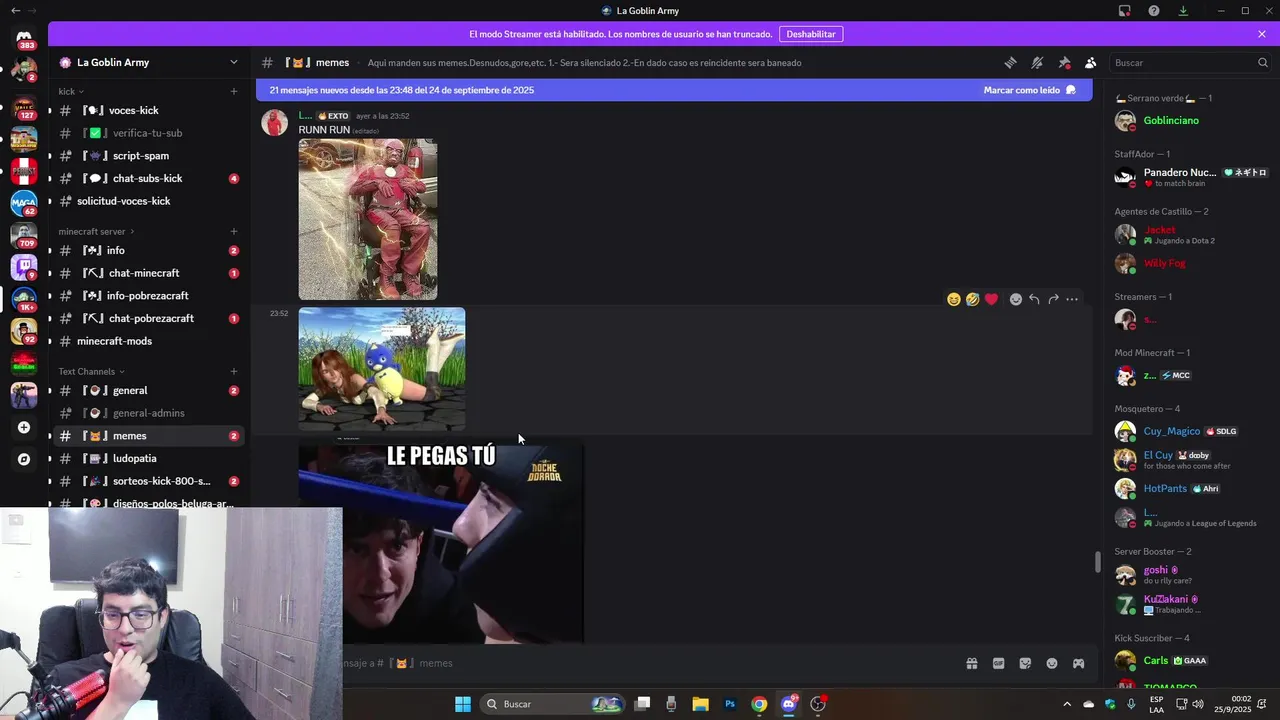Go back using Discord title bar arrow

(15, 11)
